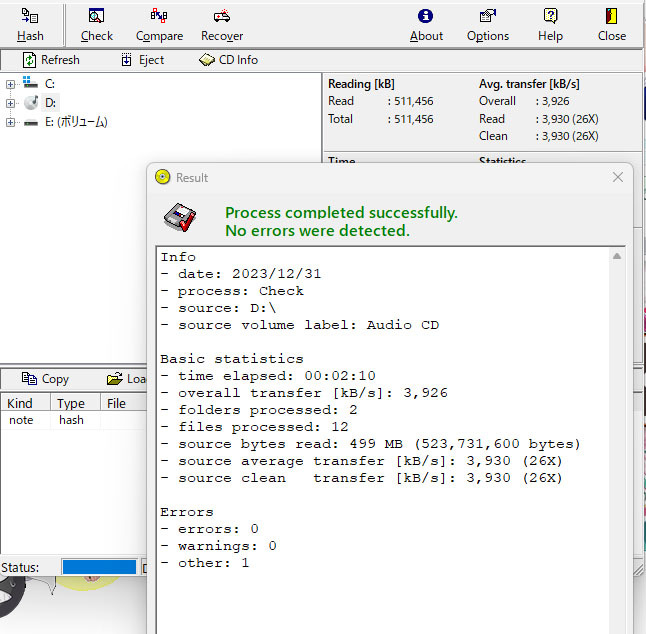Viewport: 646px width, 634px height.
Task: Show CD Info
Action: (x=228, y=60)
